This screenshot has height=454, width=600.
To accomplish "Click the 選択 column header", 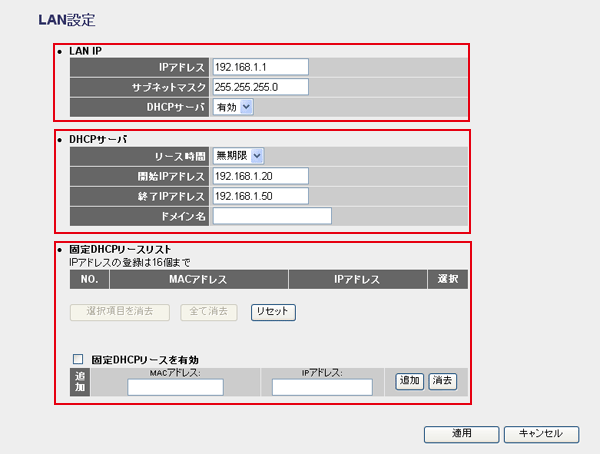I will (448, 279).
